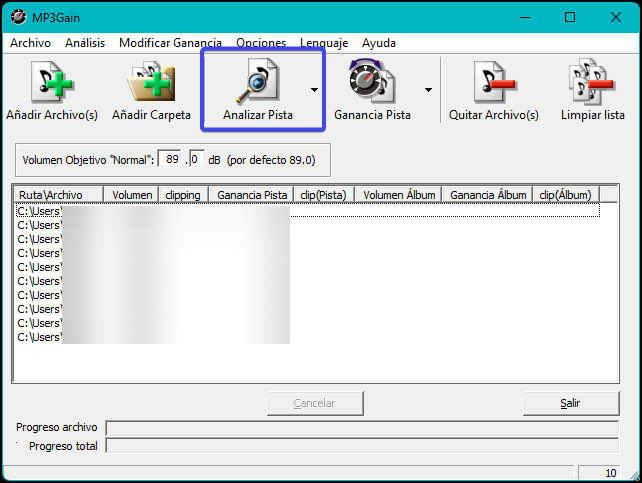This screenshot has height=483, width=642.
Task: Select the first C:\Users file row
Action: click(x=308, y=211)
